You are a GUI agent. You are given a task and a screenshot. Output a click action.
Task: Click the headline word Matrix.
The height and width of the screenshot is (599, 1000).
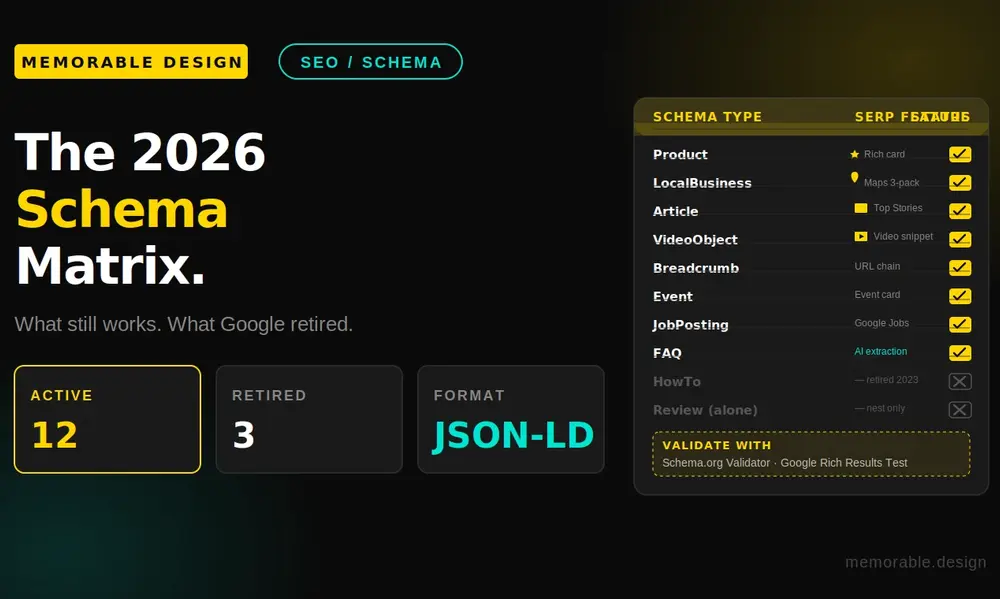tap(110, 265)
